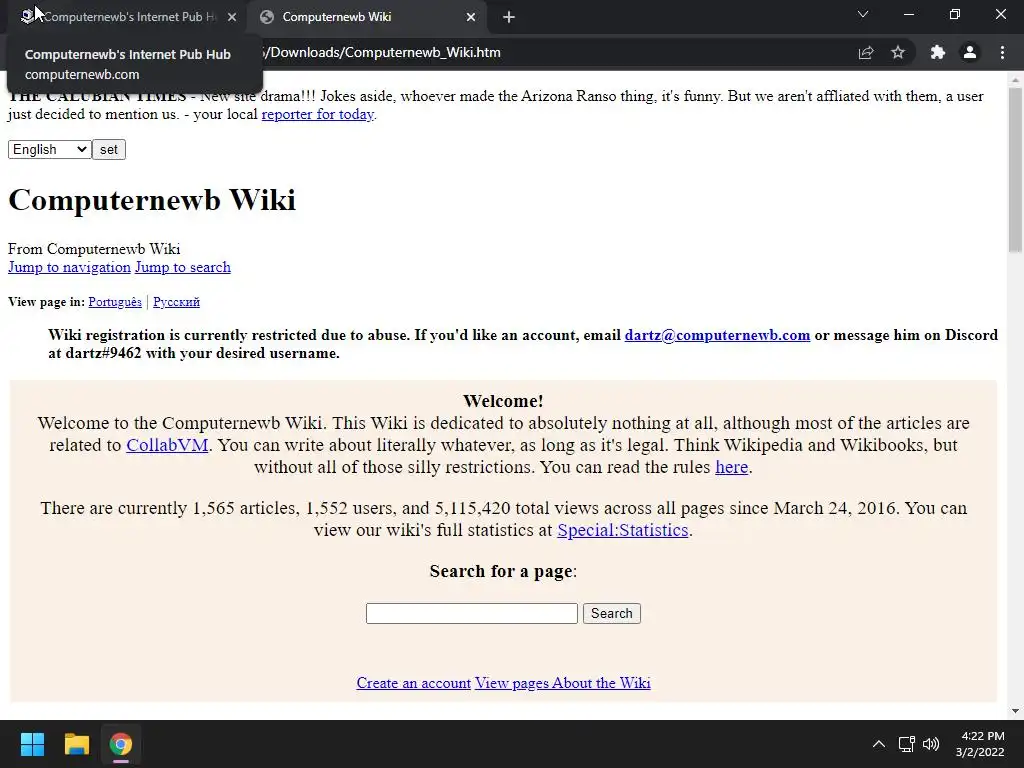
Task: Click the Search button
Action: (x=612, y=613)
